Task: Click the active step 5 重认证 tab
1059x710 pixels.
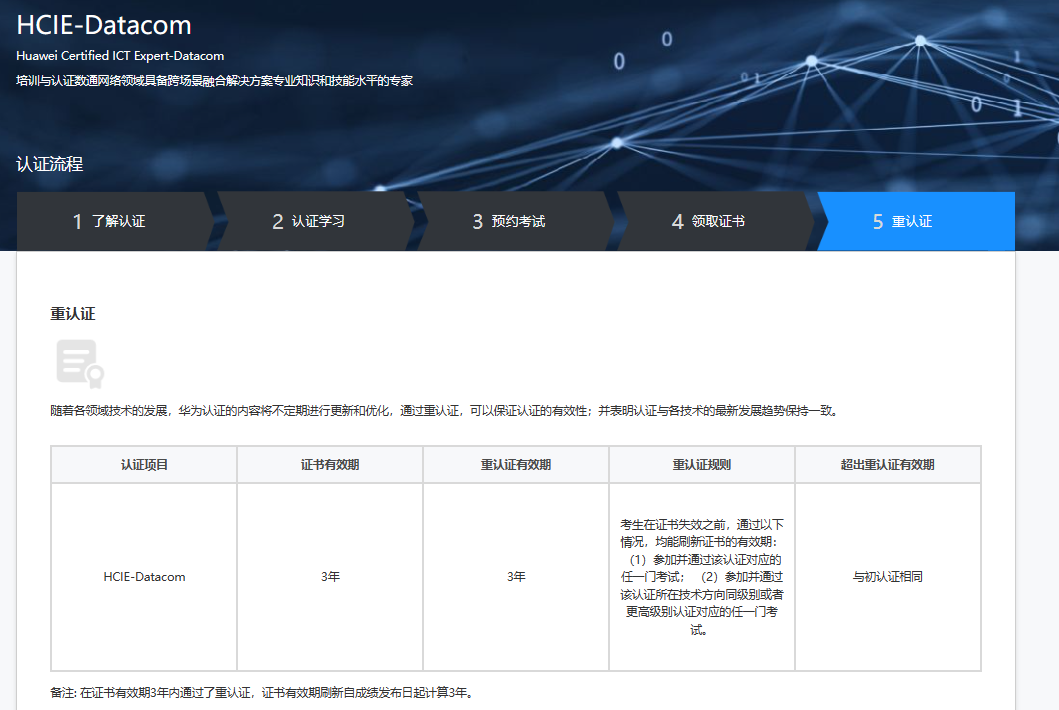Action: pyautogui.click(x=915, y=221)
